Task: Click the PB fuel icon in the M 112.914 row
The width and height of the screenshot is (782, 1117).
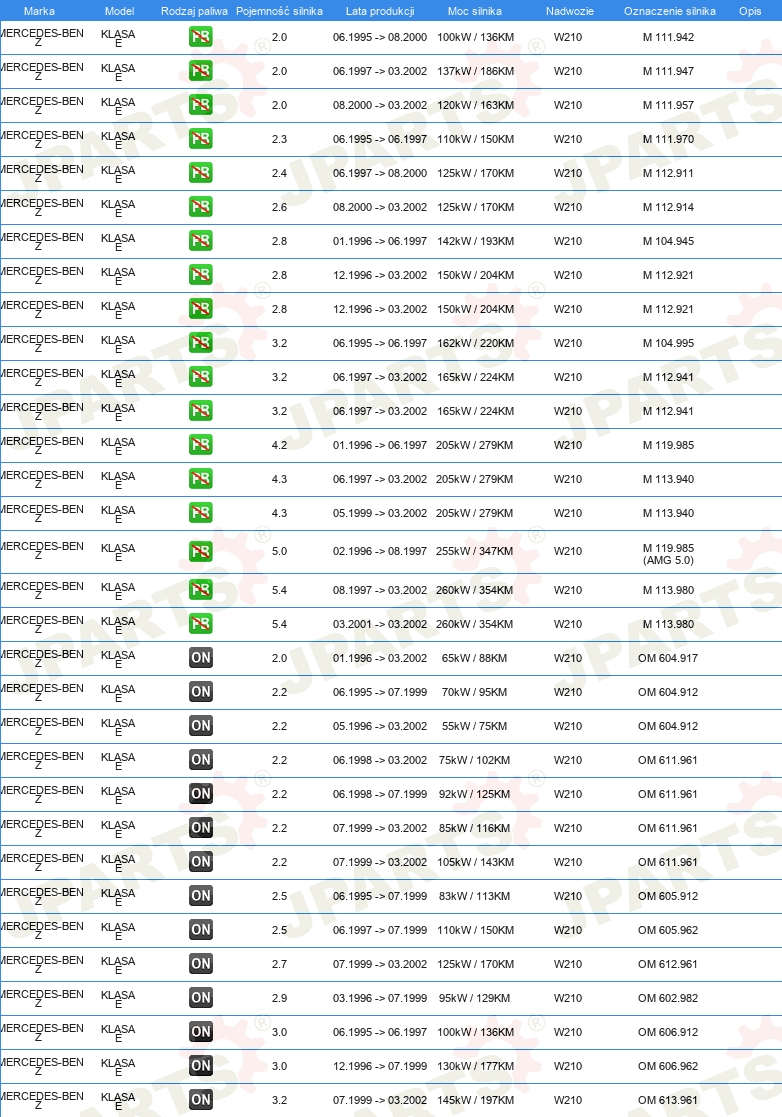Action: (x=201, y=207)
